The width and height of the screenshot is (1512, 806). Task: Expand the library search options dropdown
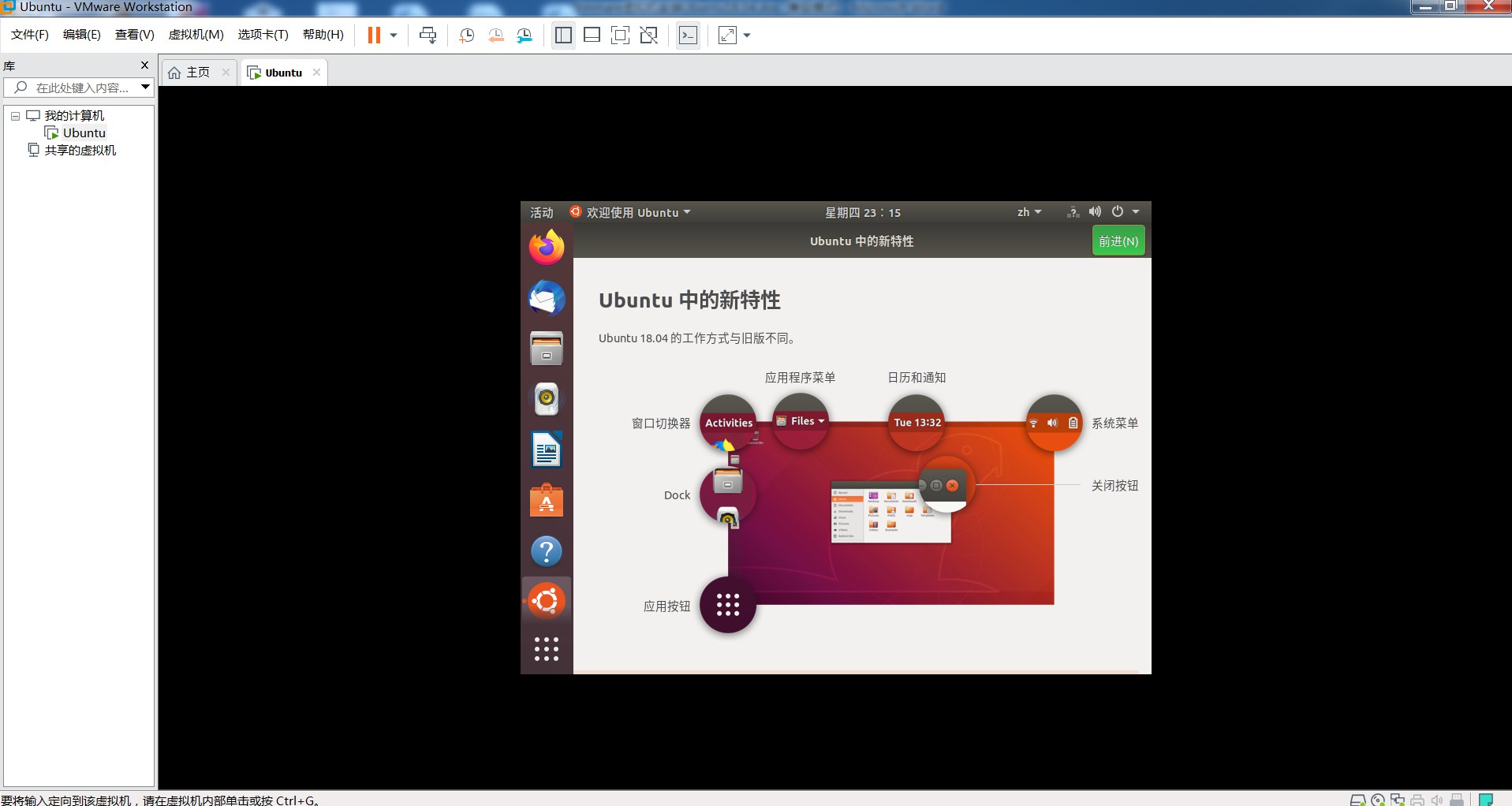pos(146,88)
